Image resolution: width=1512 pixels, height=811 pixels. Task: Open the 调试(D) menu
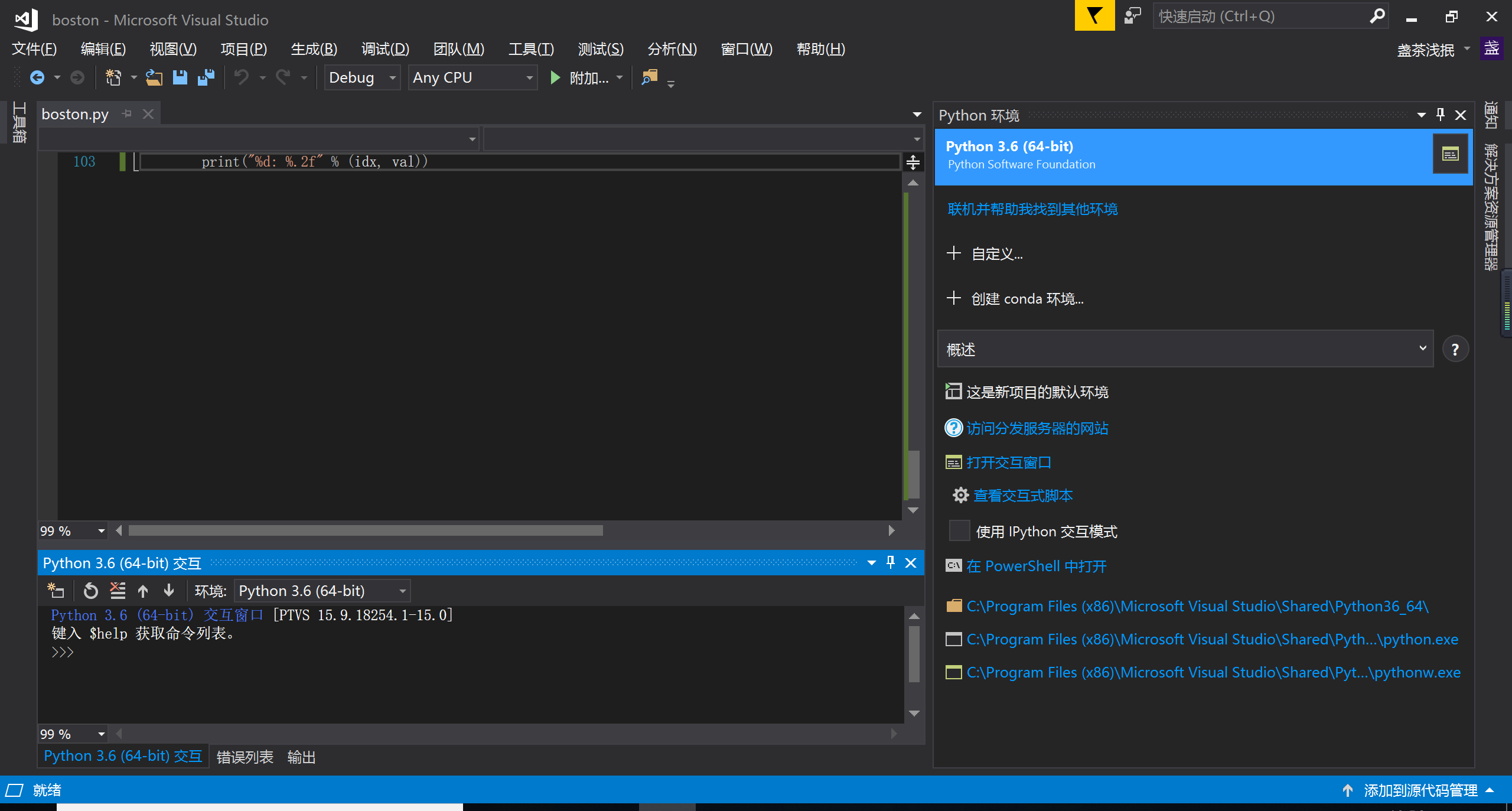click(x=385, y=49)
